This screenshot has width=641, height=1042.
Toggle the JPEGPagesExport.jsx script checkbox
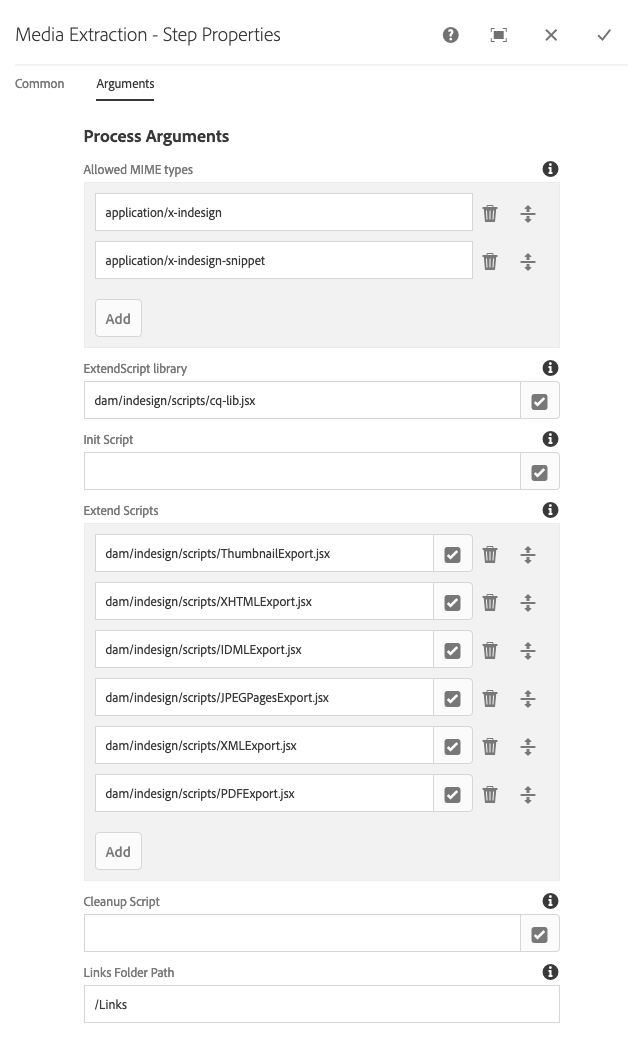point(452,699)
